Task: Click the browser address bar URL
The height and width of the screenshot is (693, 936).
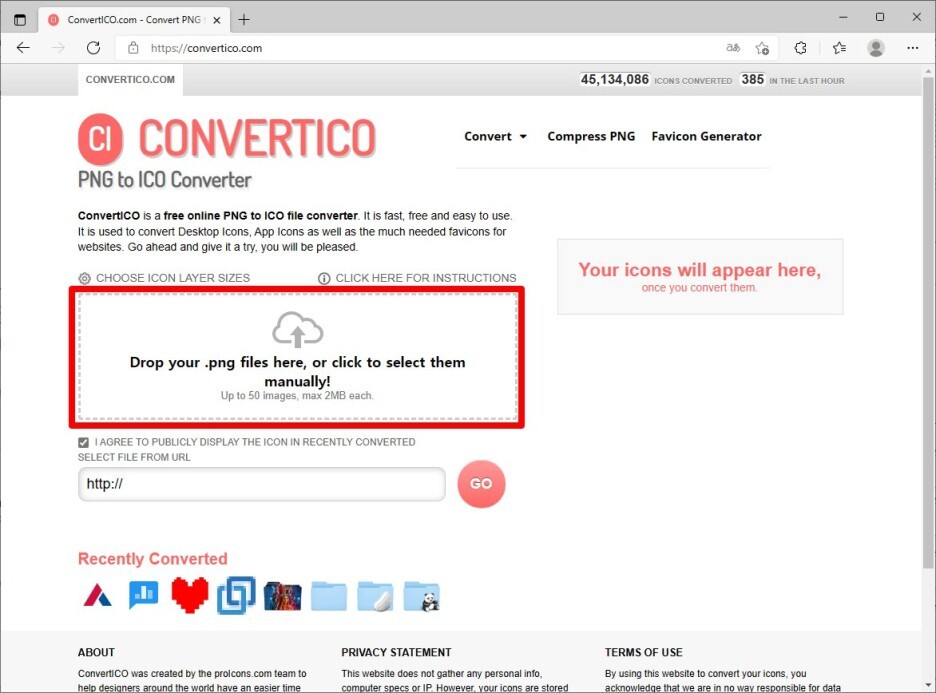Action: click(206, 48)
